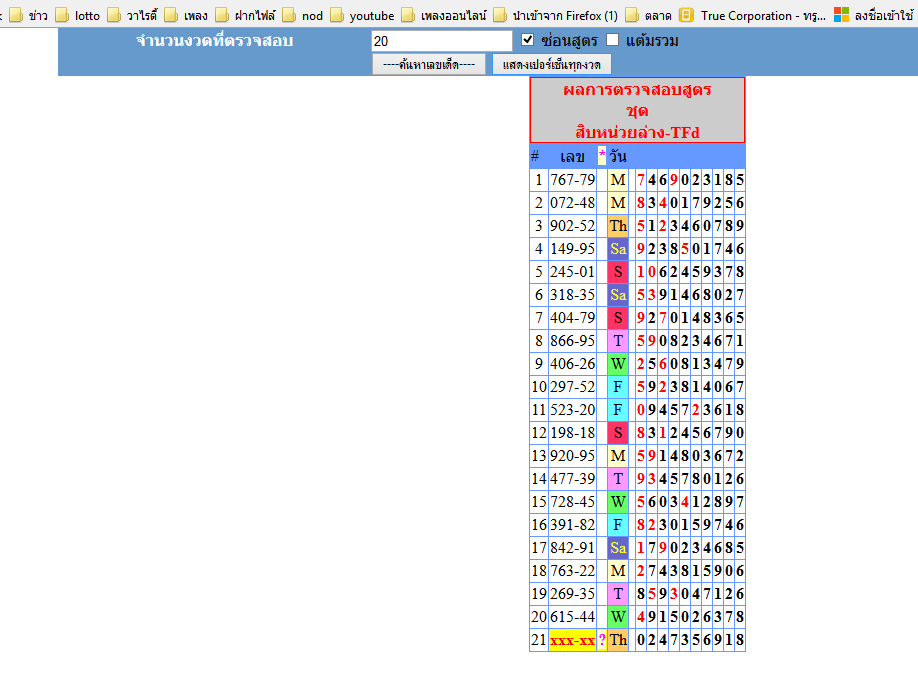Click the number 615-44 in row 20
Screen dimensions: 918x680
573,617
